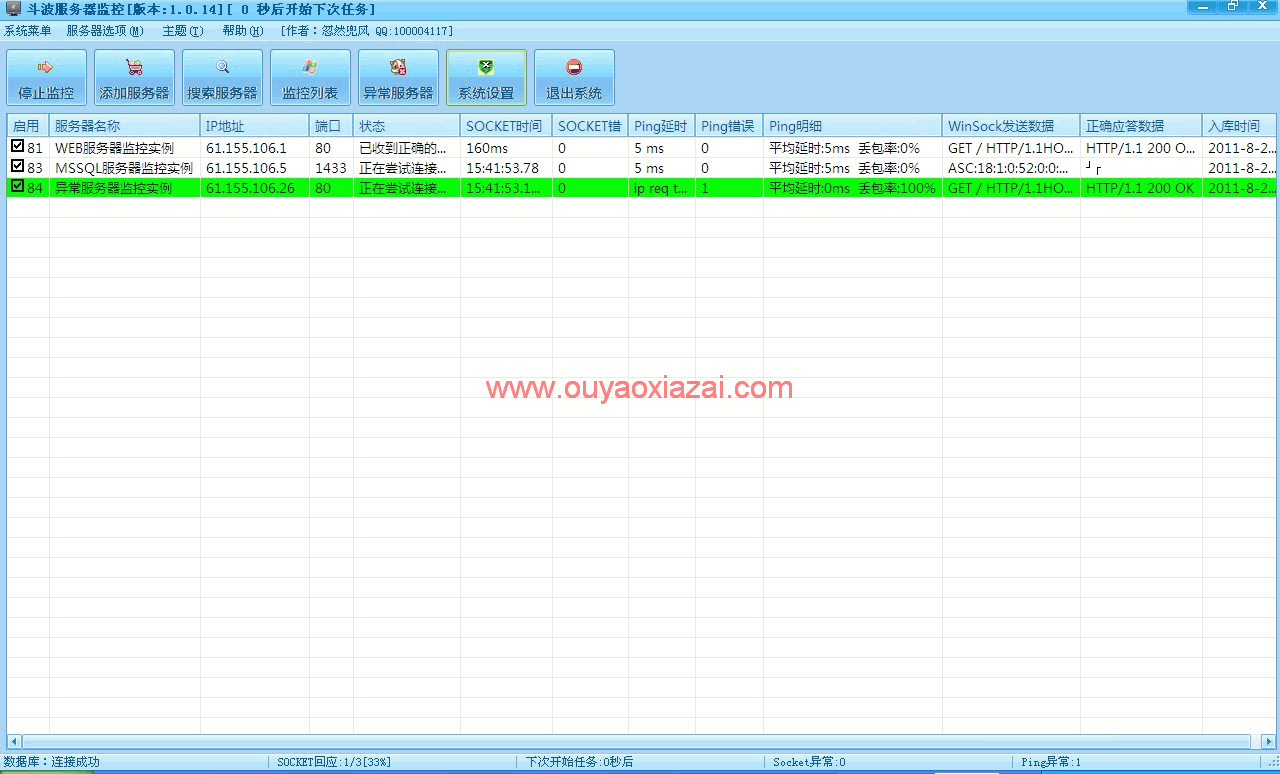Click the 入库时间 column header
Viewport: 1280px width, 774px height.
[1239, 126]
